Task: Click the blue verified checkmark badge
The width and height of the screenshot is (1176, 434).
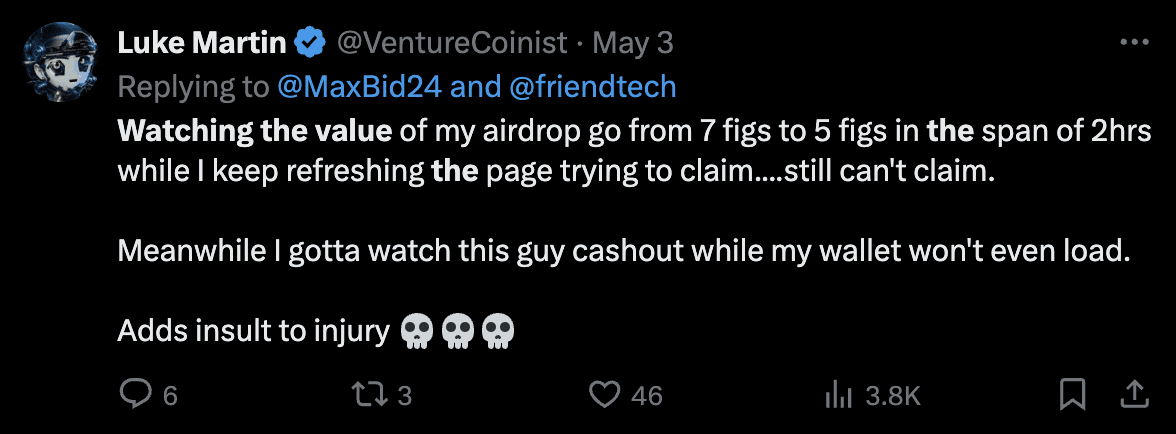Action: (311, 43)
